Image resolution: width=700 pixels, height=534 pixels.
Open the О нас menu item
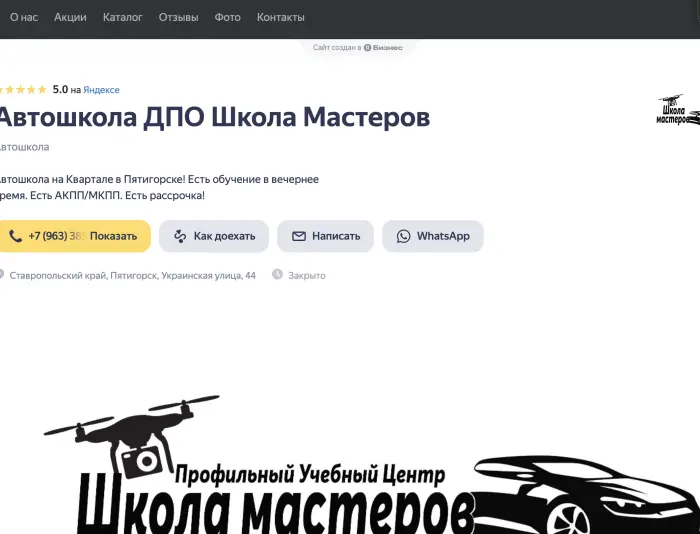point(24,18)
